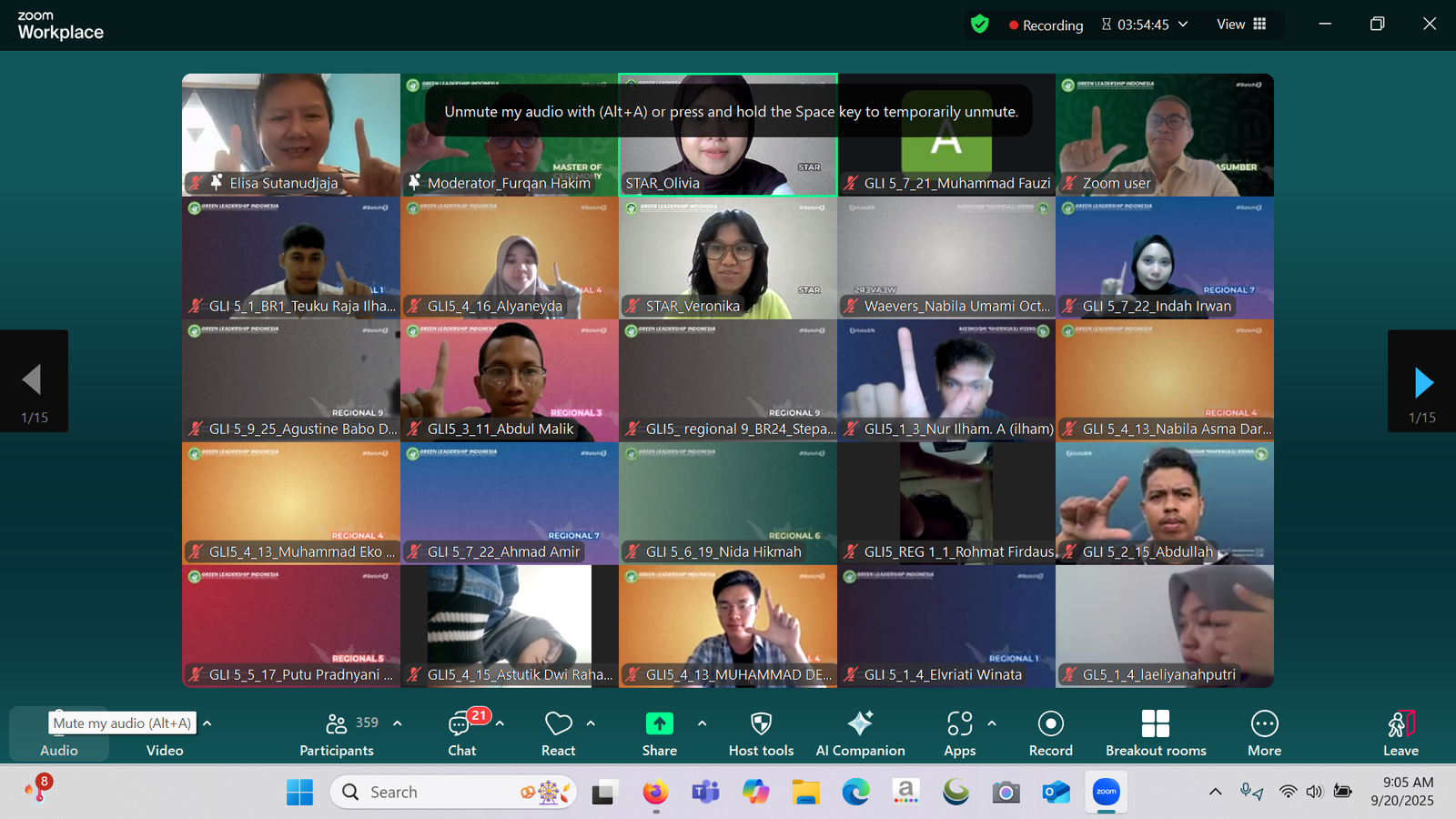Expand the audio options arrow
The image size is (1456, 819).
pyautogui.click(x=207, y=723)
